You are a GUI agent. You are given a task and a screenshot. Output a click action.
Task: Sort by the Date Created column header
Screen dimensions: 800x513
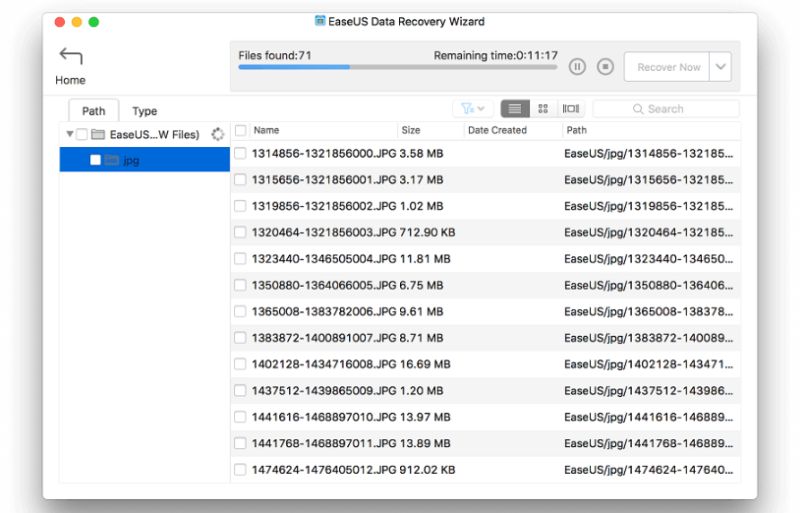[x=513, y=130]
